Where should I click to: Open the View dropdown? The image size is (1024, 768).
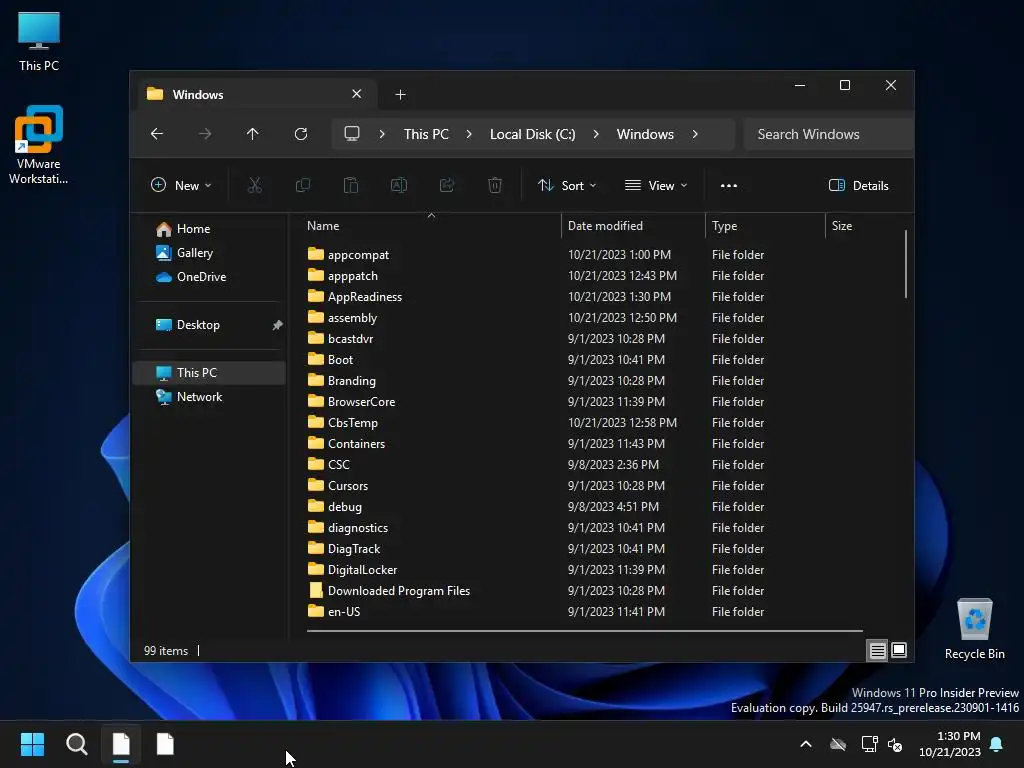tap(656, 185)
